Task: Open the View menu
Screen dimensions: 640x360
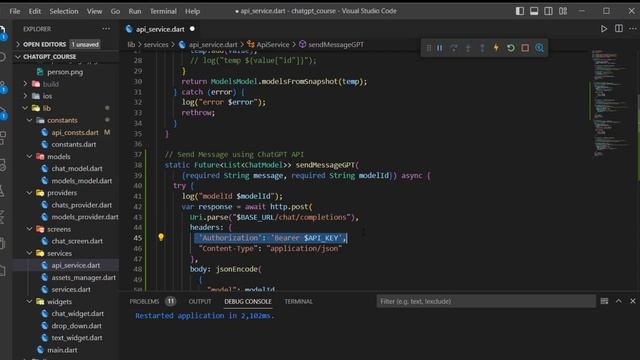Action: [x=94, y=11]
